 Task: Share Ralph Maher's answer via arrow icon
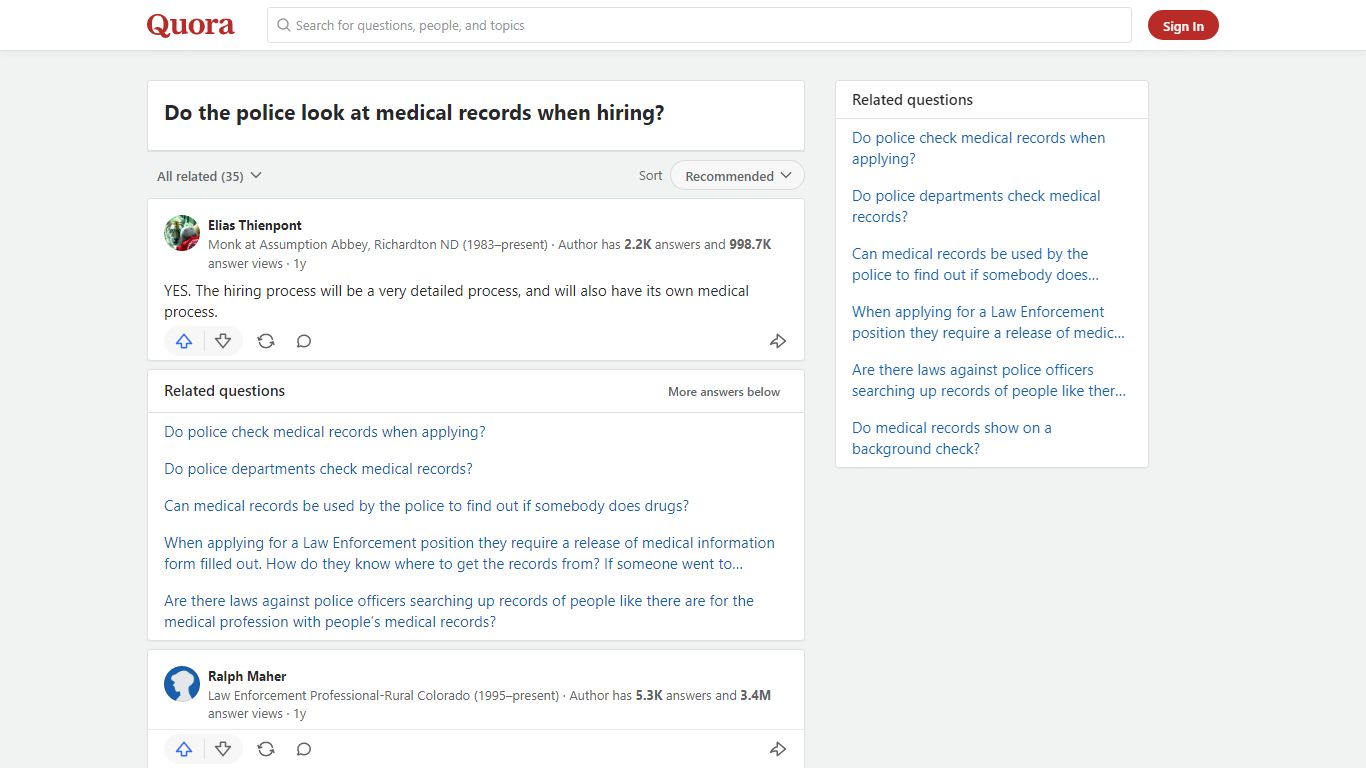[778, 749]
